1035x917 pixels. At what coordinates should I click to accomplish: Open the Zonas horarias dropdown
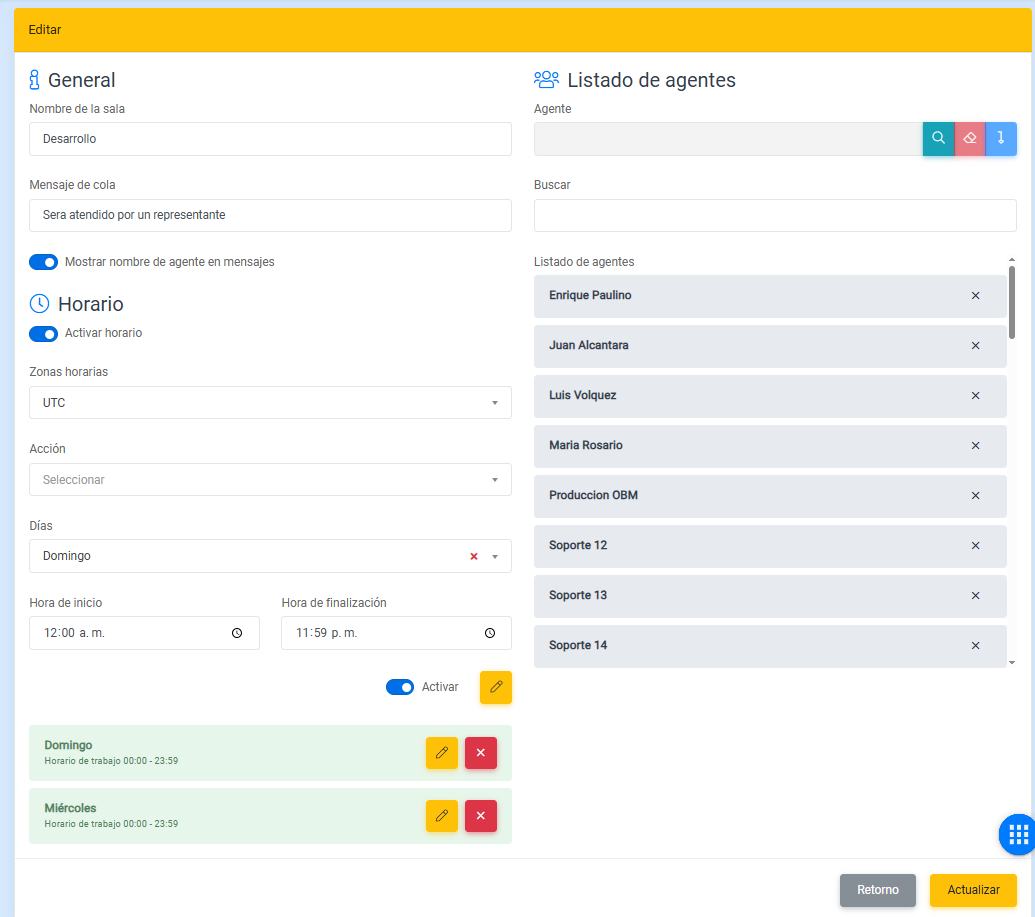(270, 403)
